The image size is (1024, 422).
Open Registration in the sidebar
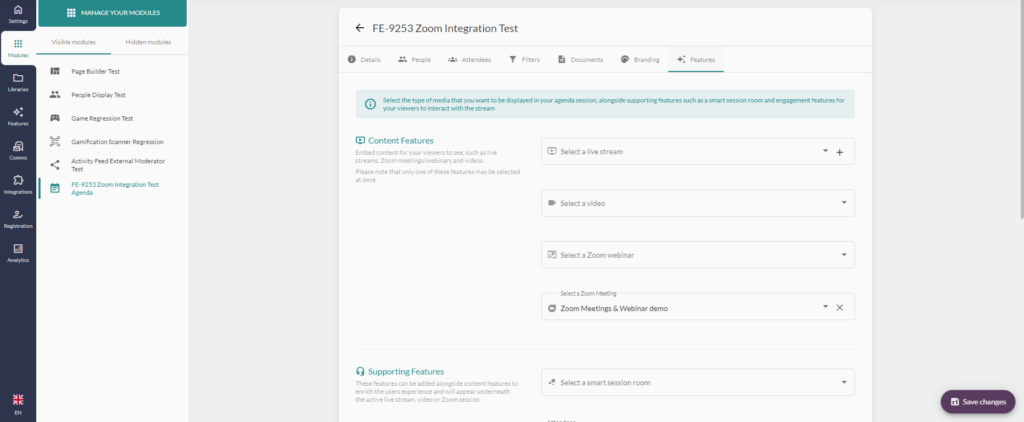tap(18, 219)
